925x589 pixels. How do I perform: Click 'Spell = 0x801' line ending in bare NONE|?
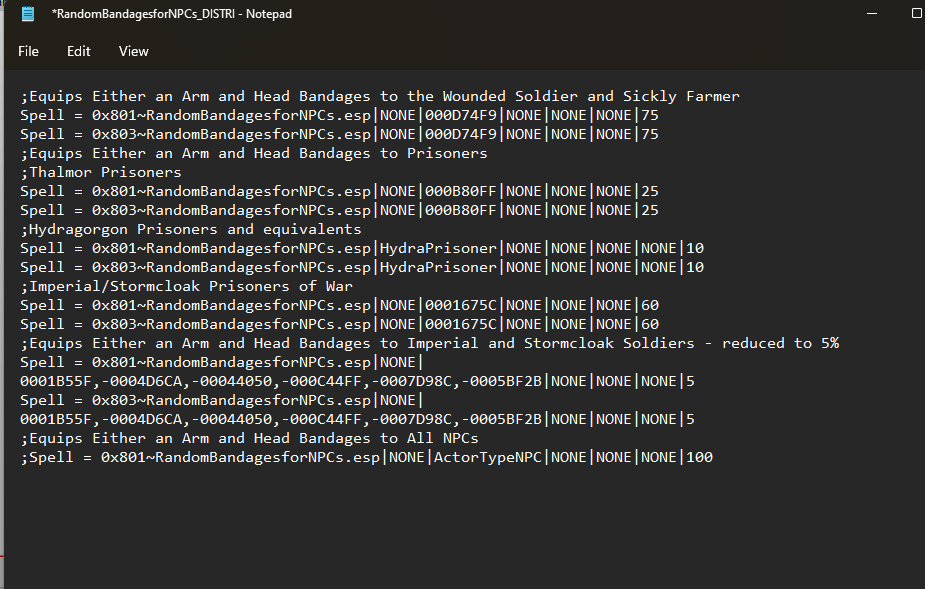pos(222,362)
